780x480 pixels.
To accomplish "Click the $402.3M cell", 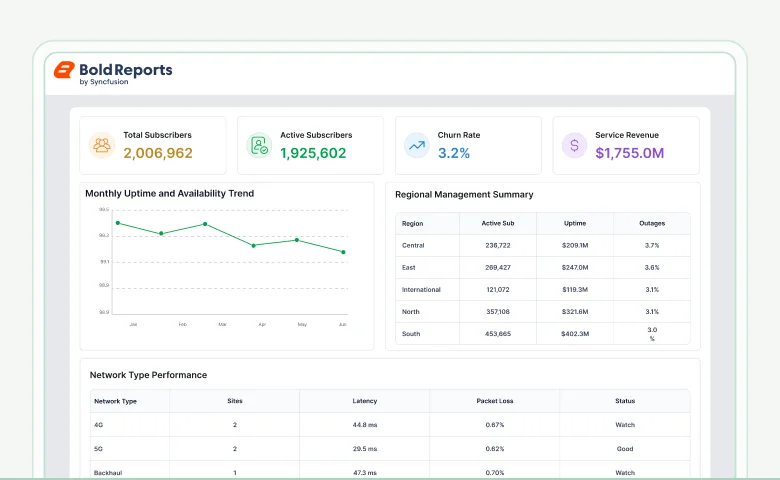I will pyautogui.click(x=575, y=334).
